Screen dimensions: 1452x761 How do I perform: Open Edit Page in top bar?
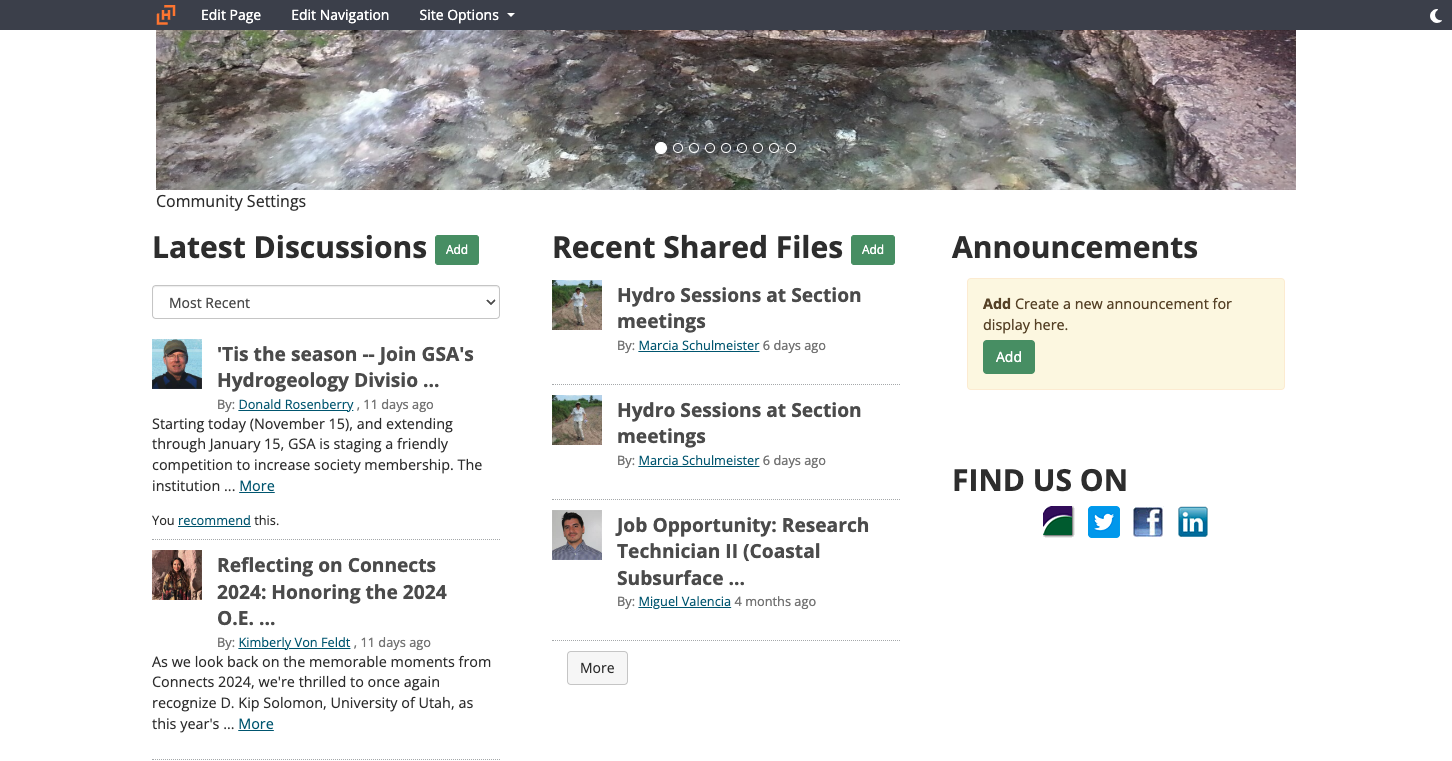coord(231,15)
